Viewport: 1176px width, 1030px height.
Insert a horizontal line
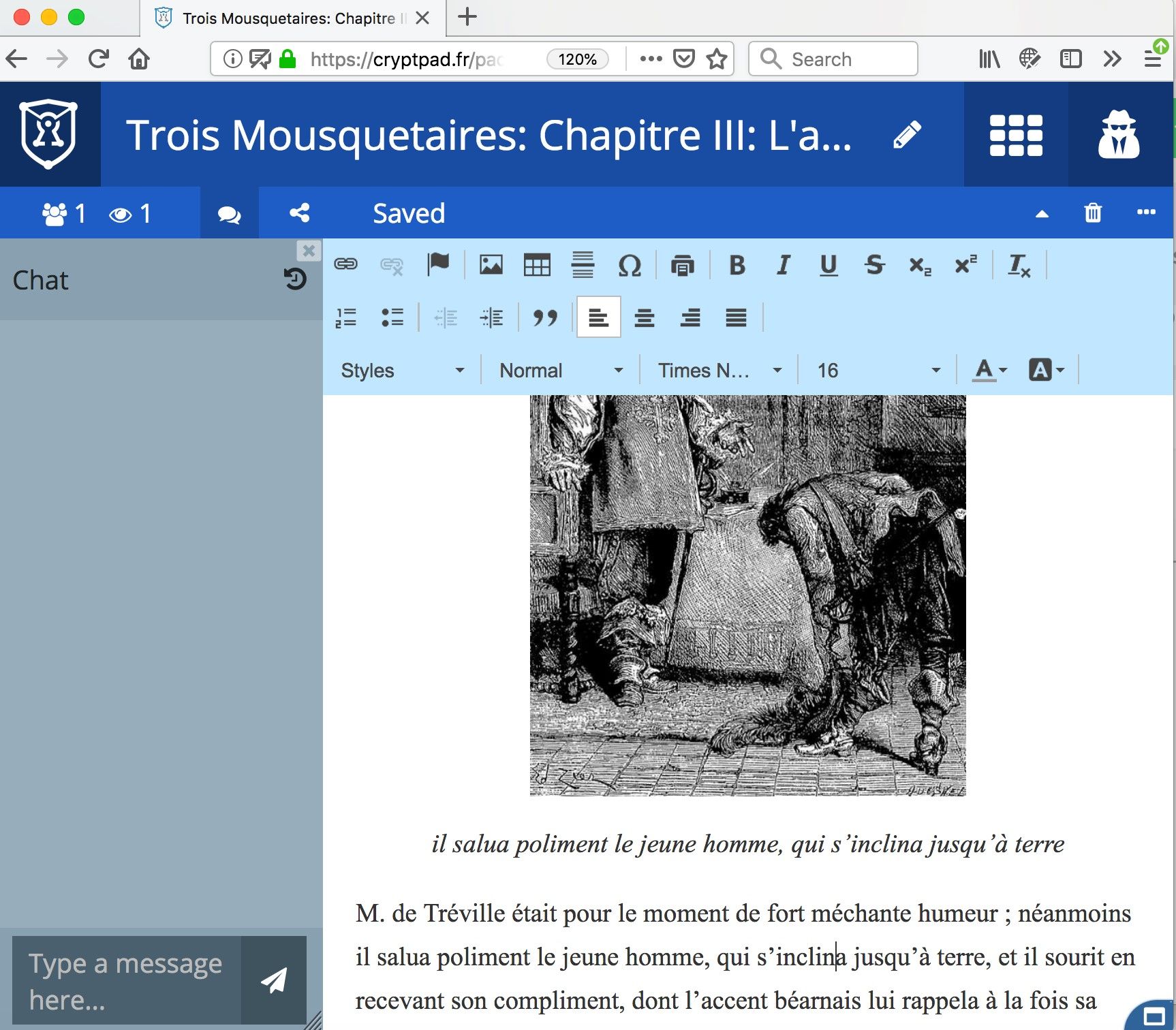pyautogui.click(x=583, y=264)
